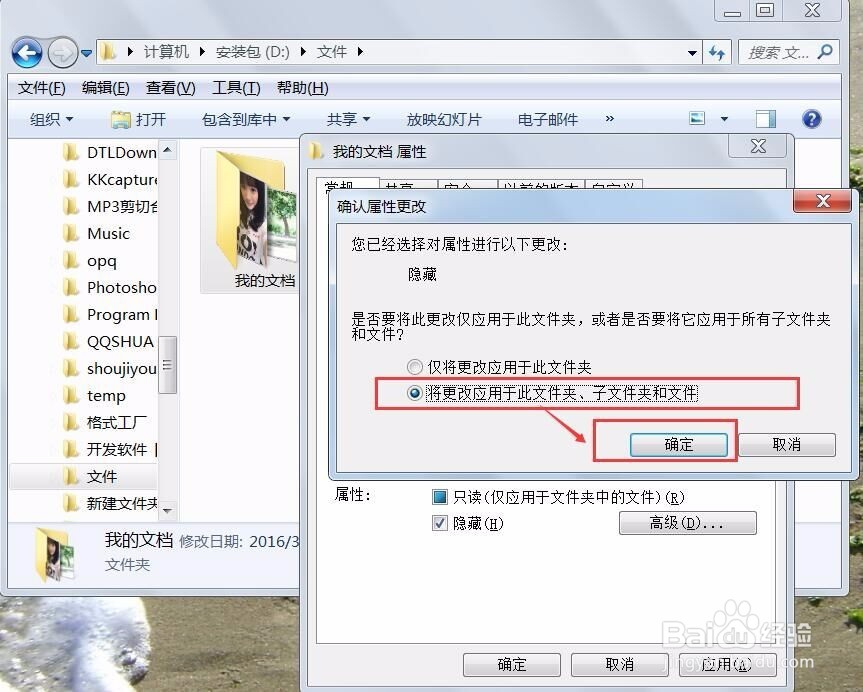The height and width of the screenshot is (692, 863).
Task: Click the navigation tree scrollbar thumb
Action: point(168,364)
